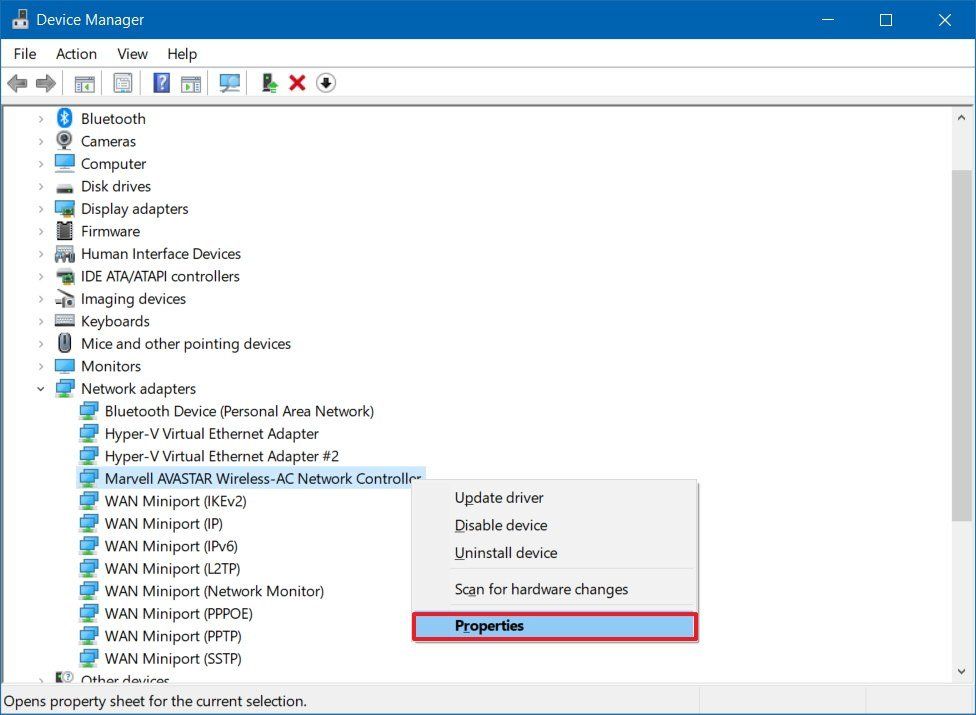
Task: Click the Imaging devices icon
Action: coord(65,299)
